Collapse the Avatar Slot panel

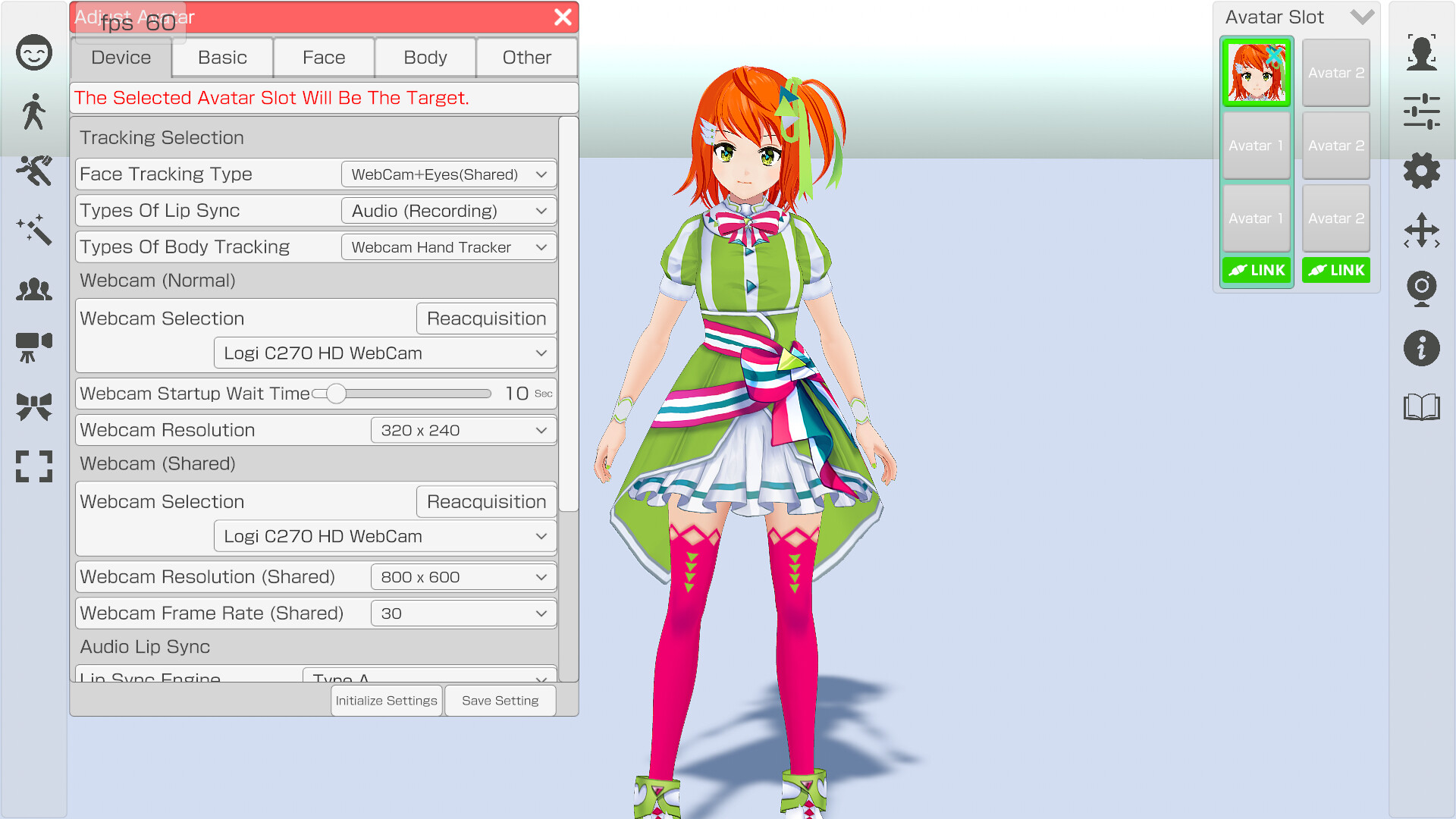point(1363,16)
